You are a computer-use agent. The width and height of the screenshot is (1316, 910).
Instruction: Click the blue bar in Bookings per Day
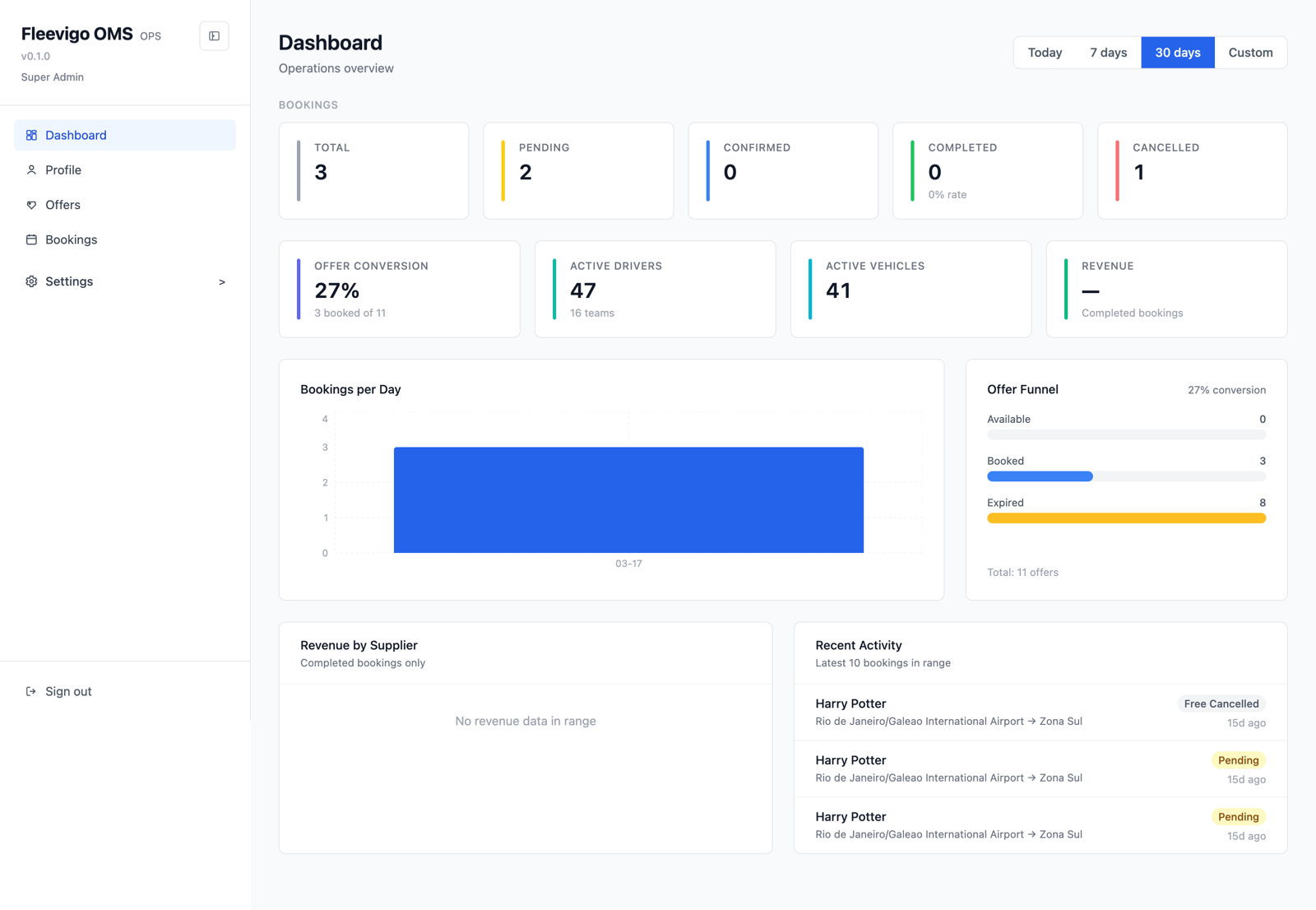pos(628,499)
